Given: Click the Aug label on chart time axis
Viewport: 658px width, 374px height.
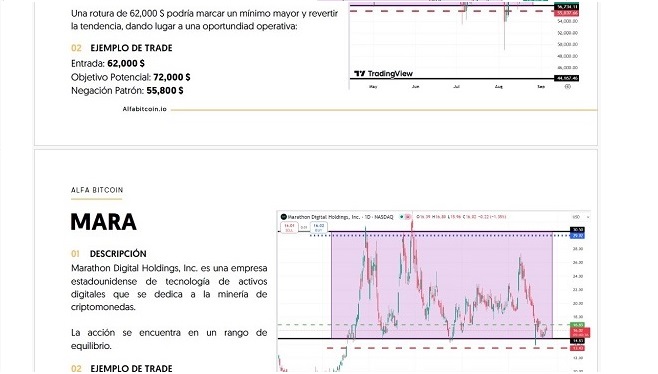Looking at the screenshot, I should point(499,86).
